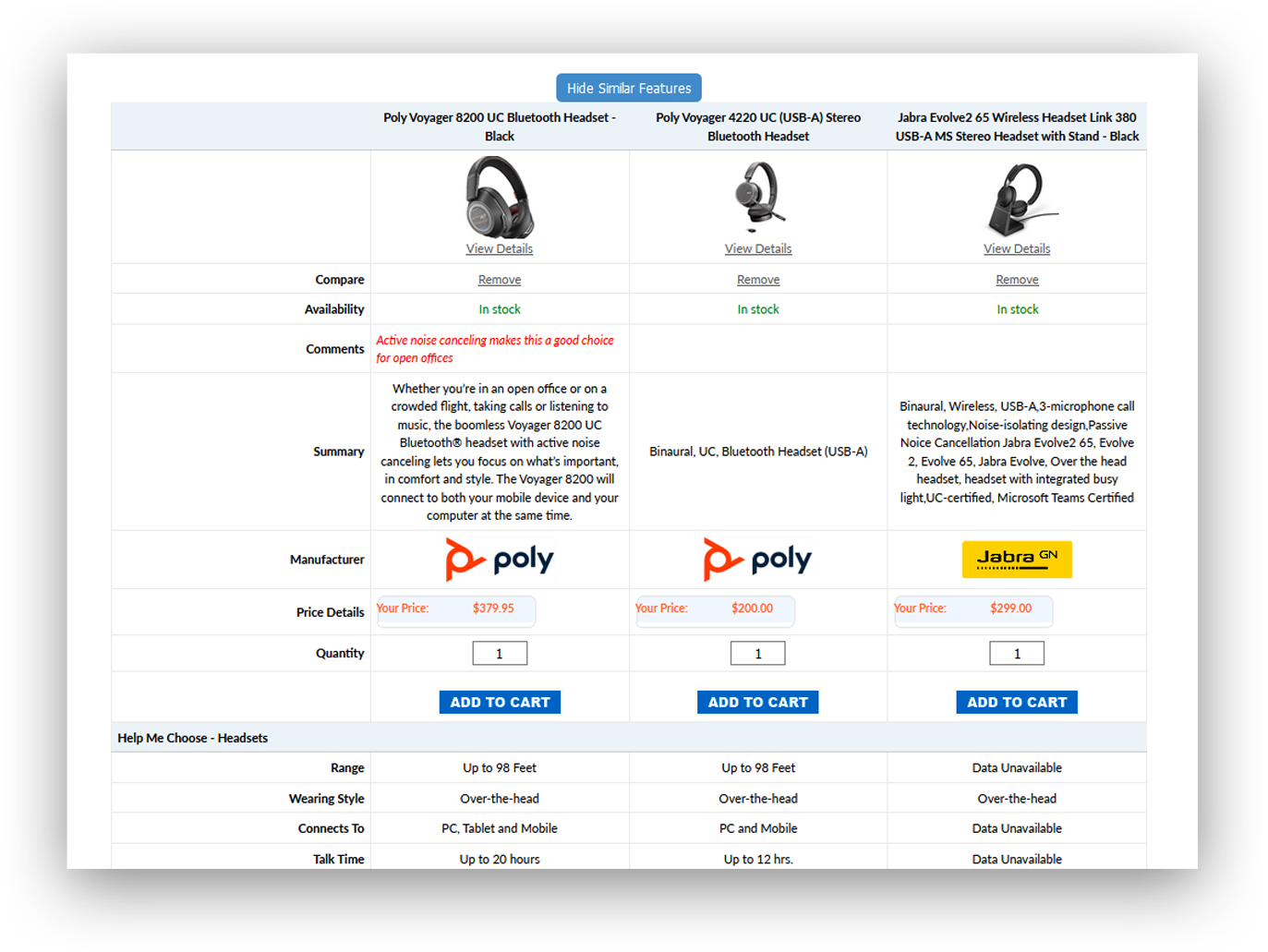
Task: Click 'Up to 20 hours' talk time
Action: point(500,859)
